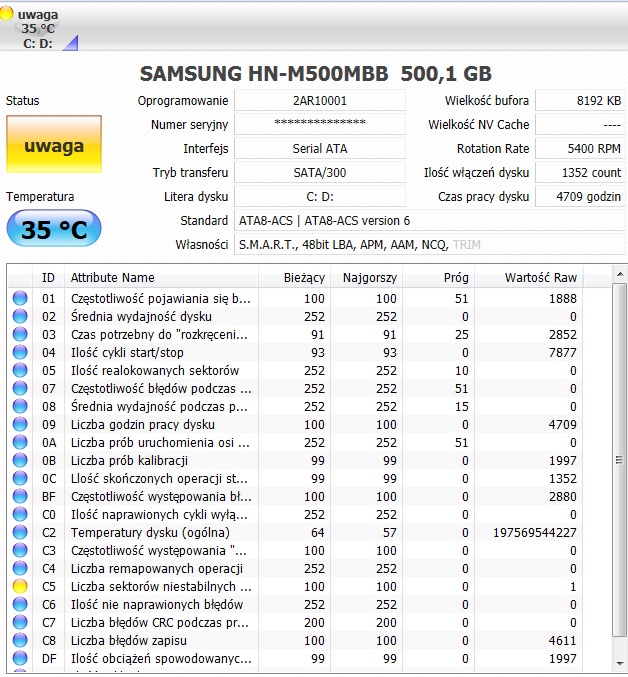Screen dimensions: 628x677
Task: Click the ATA8-ACS standard field
Action: click(430, 221)
